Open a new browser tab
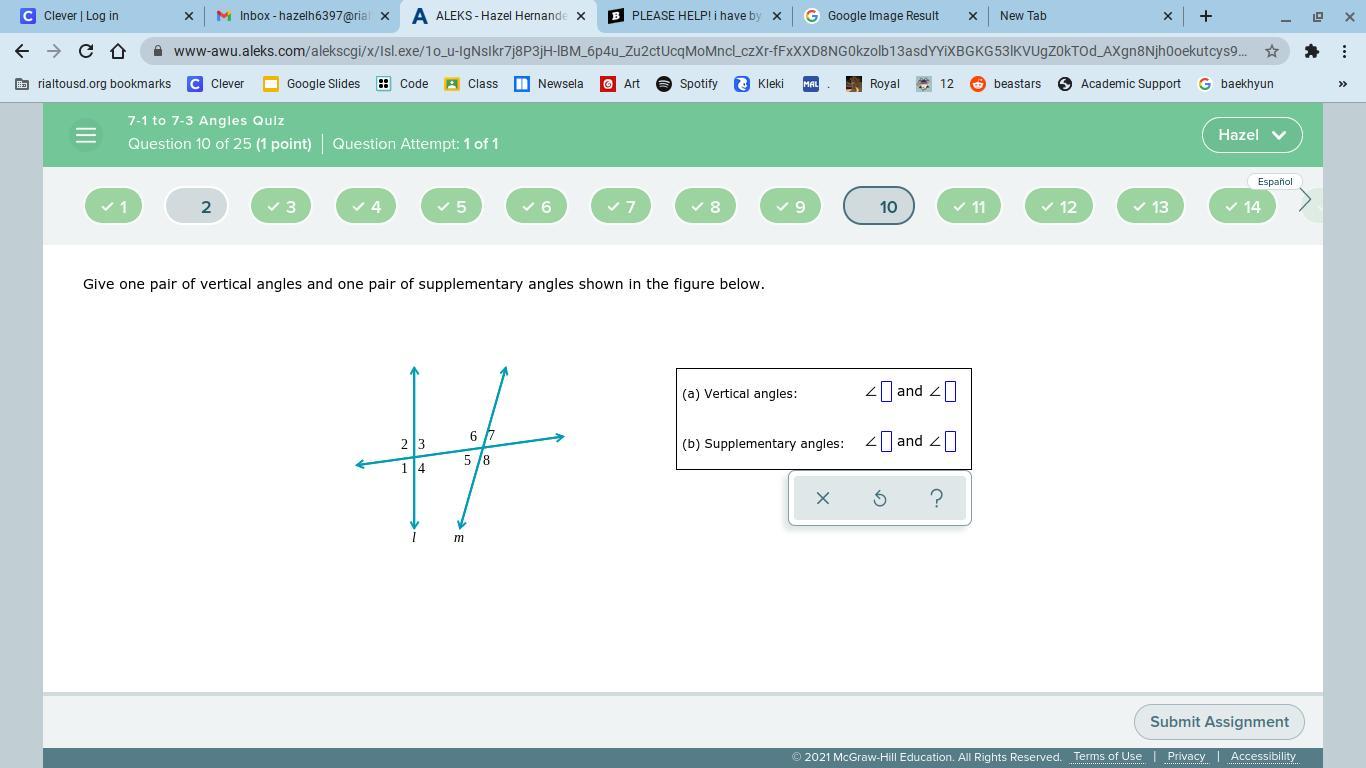 coord(1206,16)
